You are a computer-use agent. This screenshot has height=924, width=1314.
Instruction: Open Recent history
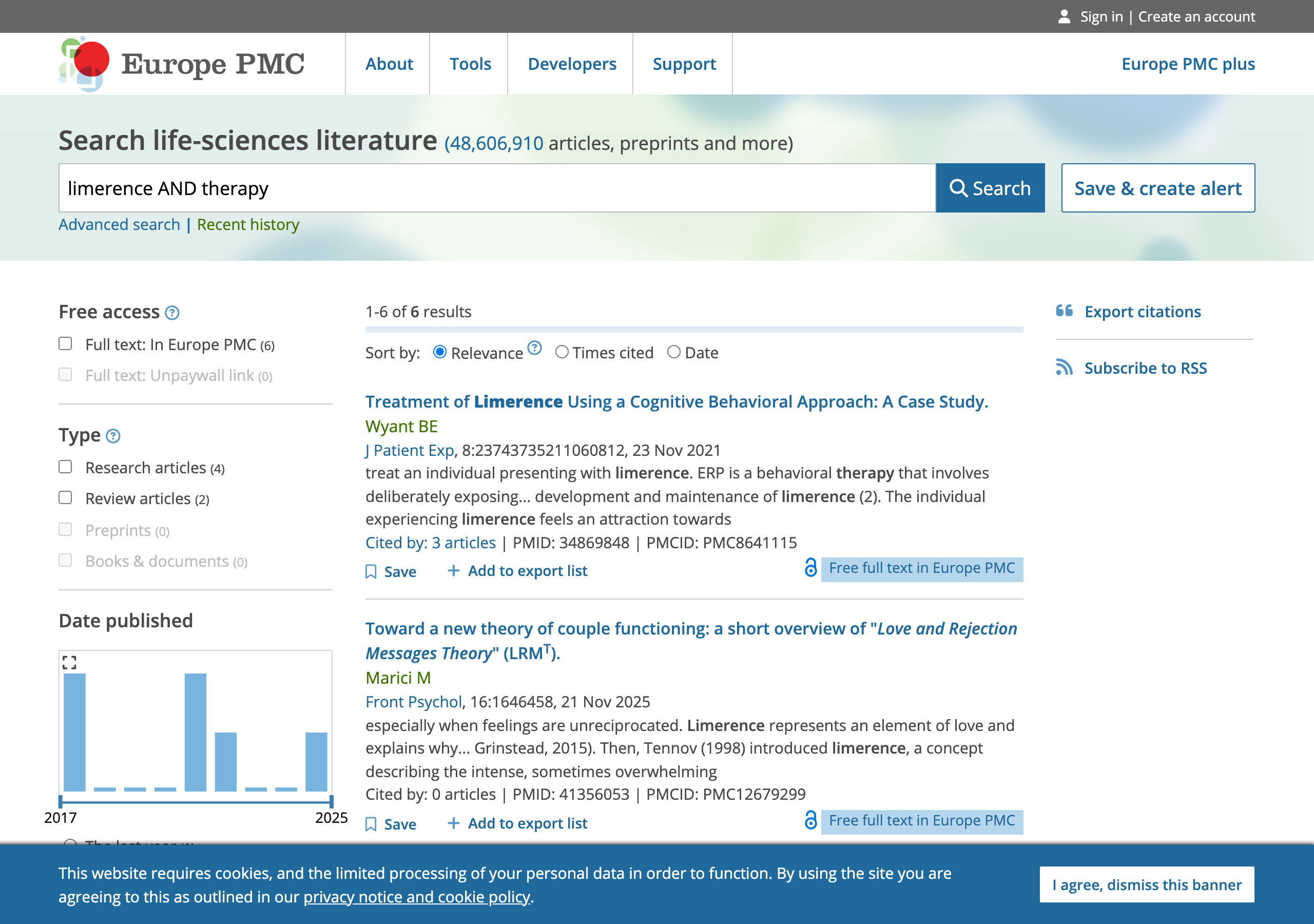tap(248, 224)
